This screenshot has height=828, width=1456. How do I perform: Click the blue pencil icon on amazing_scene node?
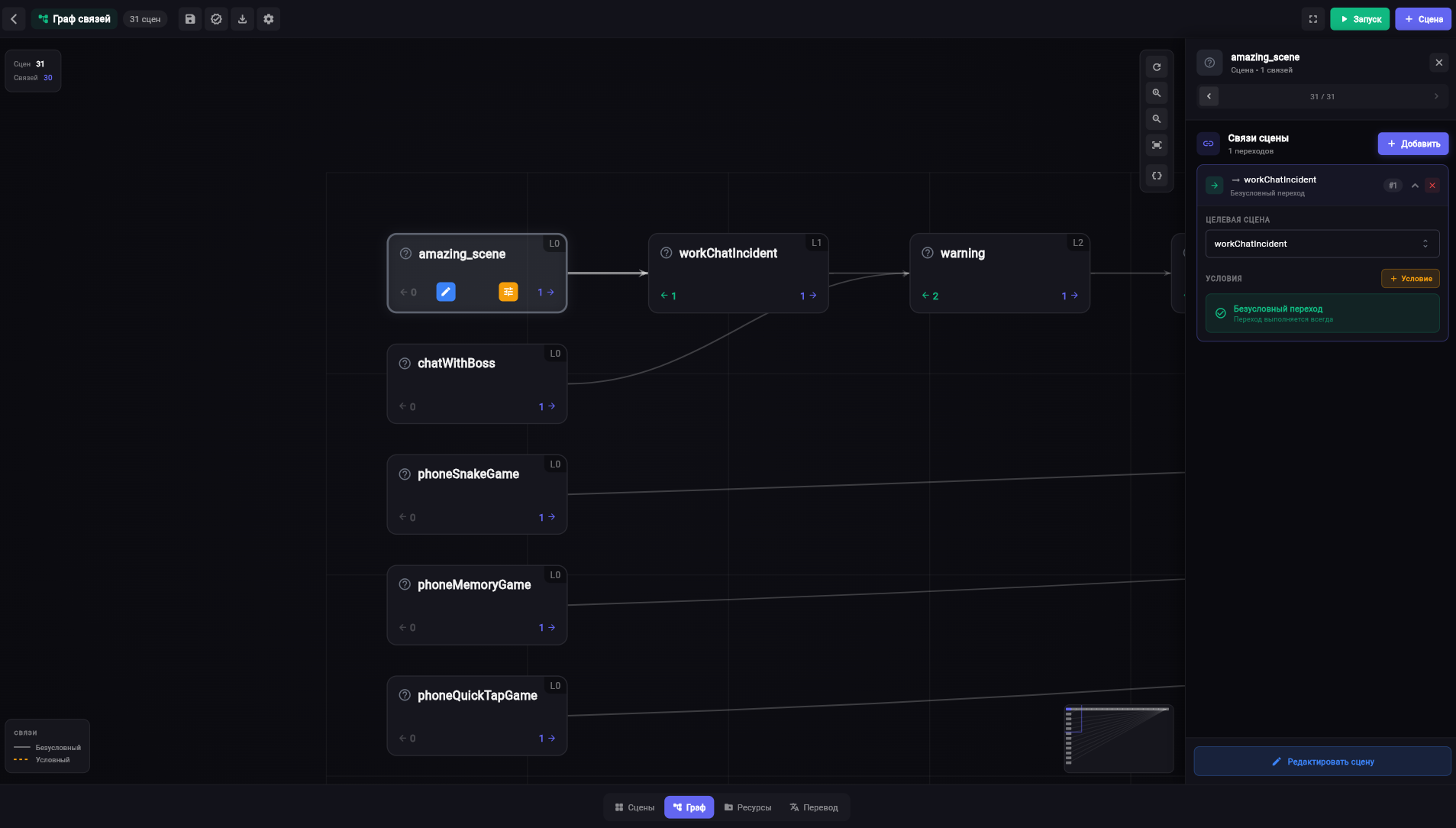point(446,292)
